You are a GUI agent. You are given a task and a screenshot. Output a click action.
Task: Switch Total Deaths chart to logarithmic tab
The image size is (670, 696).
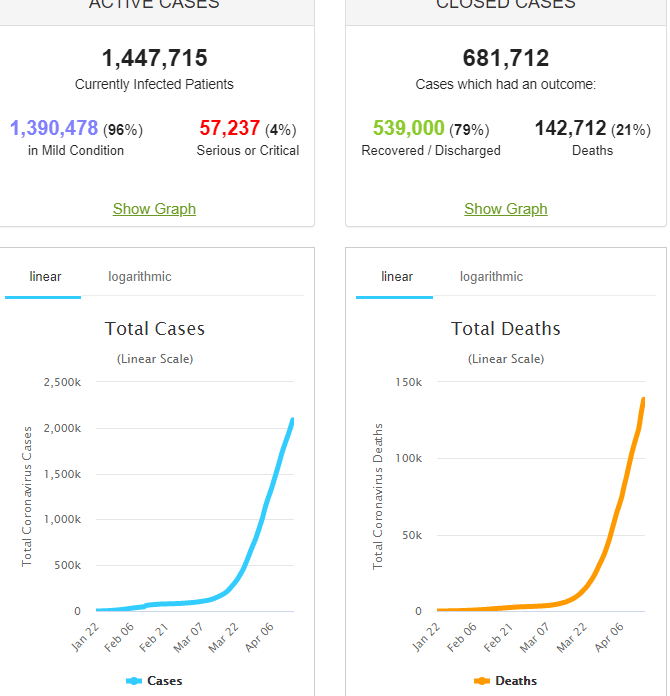pyautogui.click(x=491, y=277)
